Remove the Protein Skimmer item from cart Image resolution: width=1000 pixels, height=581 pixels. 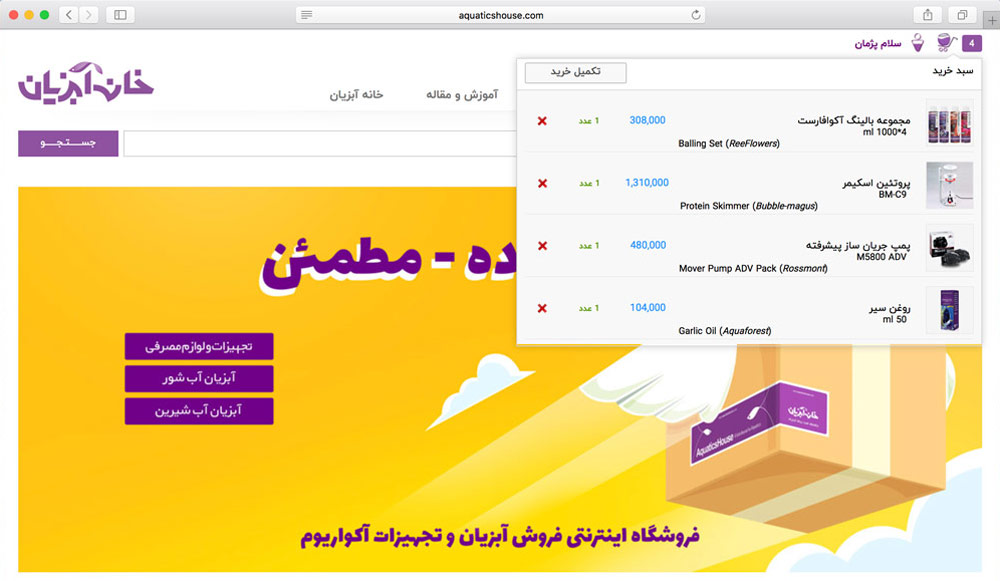(542, 184)
